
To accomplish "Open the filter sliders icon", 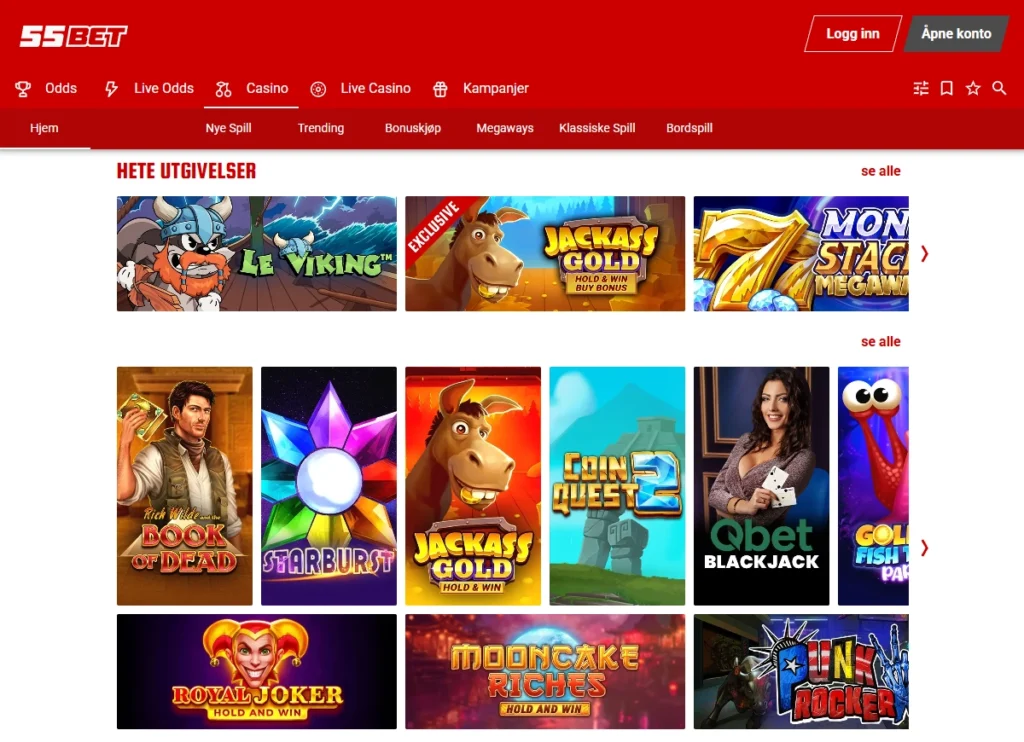I will tap(921, 88).
